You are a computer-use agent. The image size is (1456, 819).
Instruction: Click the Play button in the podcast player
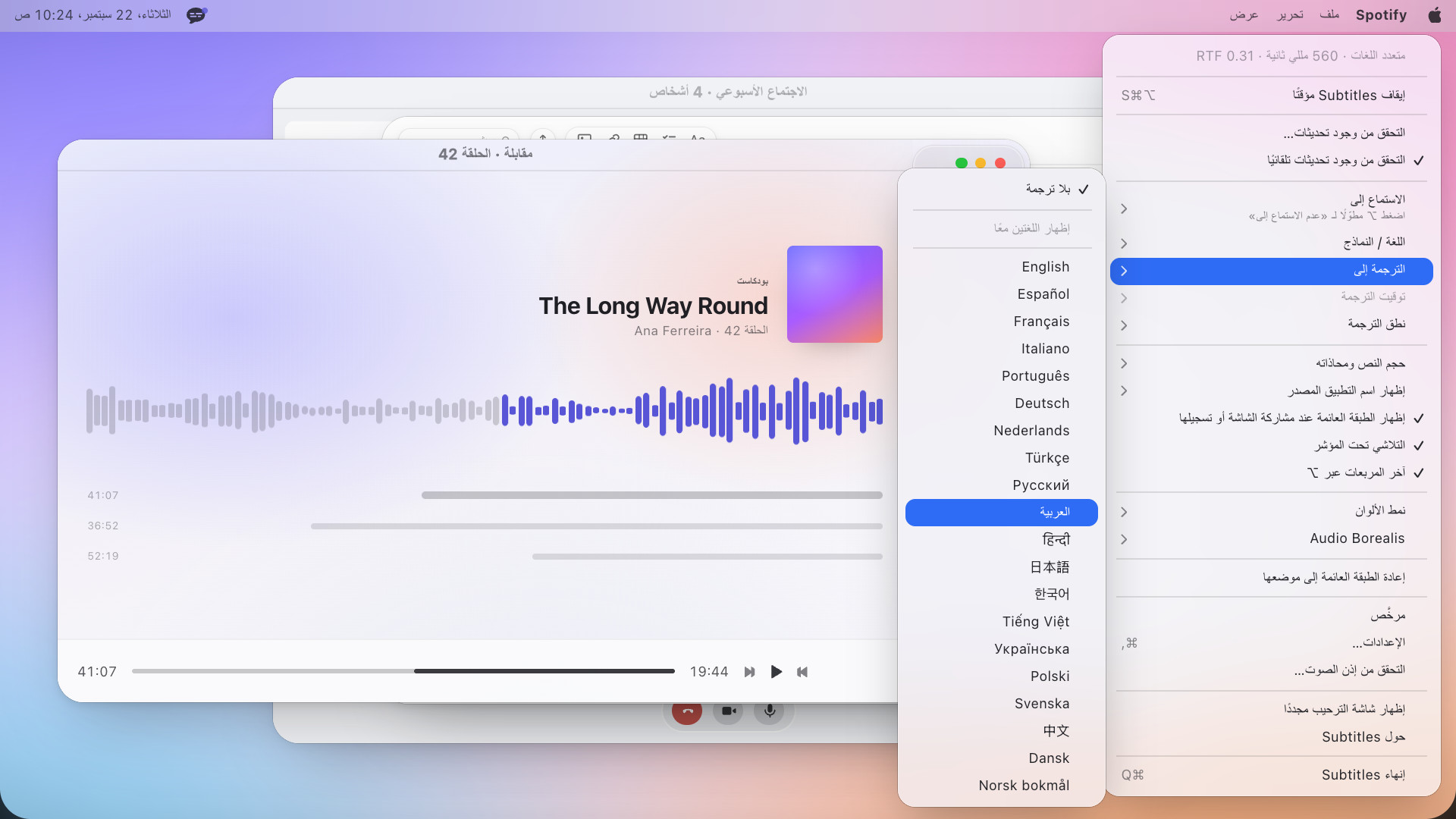coord(776,672)
